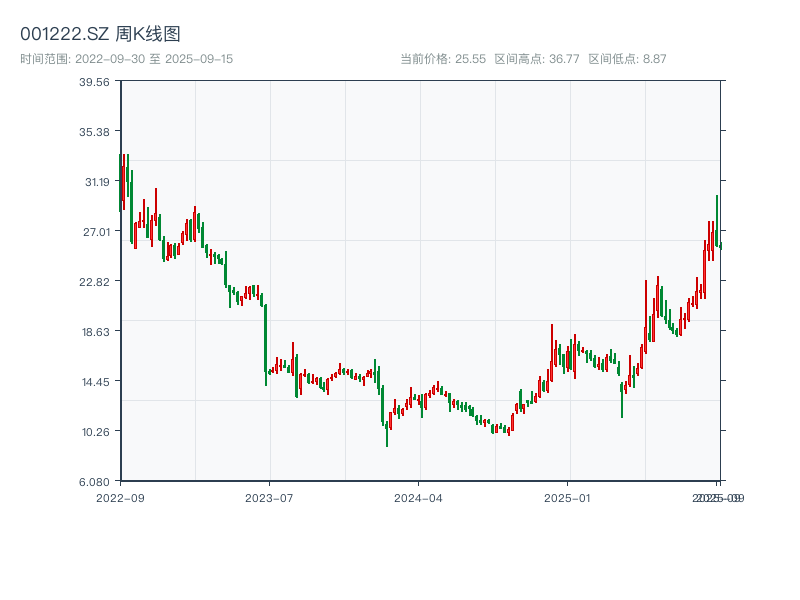Click the 区间低点 8.87 label
Image resolution: width=800 pixels, height=600 pixels.
coord(627,59)
